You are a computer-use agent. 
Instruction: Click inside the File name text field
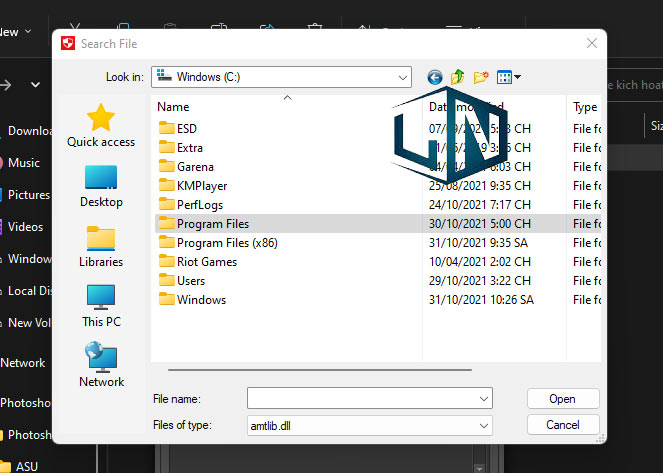click(x=362, y=399)
